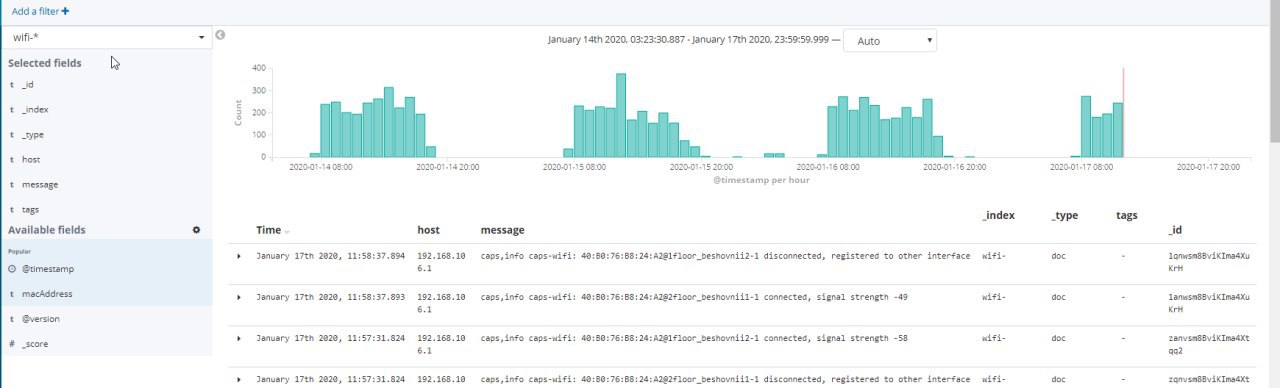The image size is (1280, 388).
Task: Click the tags column header
Action: [x=1126, y=215]
